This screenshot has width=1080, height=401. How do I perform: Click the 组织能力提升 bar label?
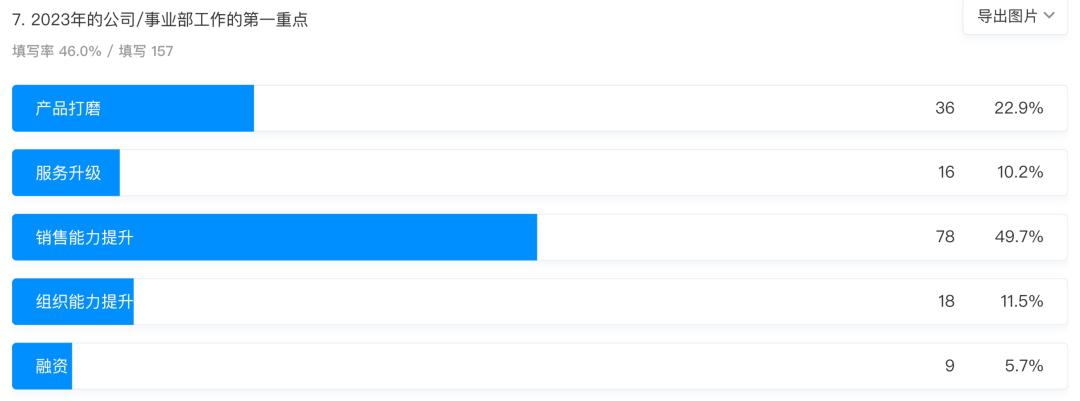(x=85, y=302)
